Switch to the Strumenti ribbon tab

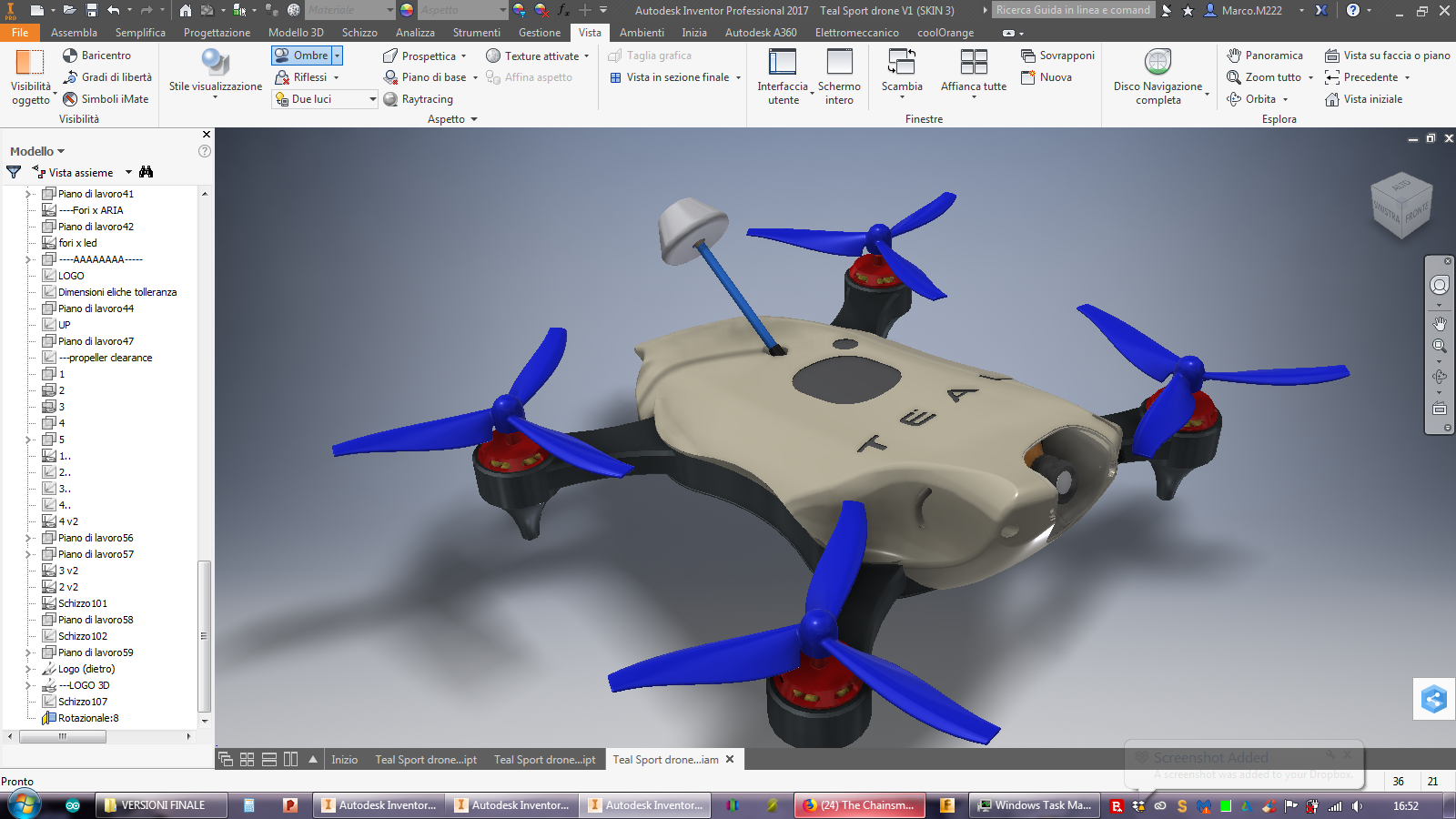coord(477,32)
